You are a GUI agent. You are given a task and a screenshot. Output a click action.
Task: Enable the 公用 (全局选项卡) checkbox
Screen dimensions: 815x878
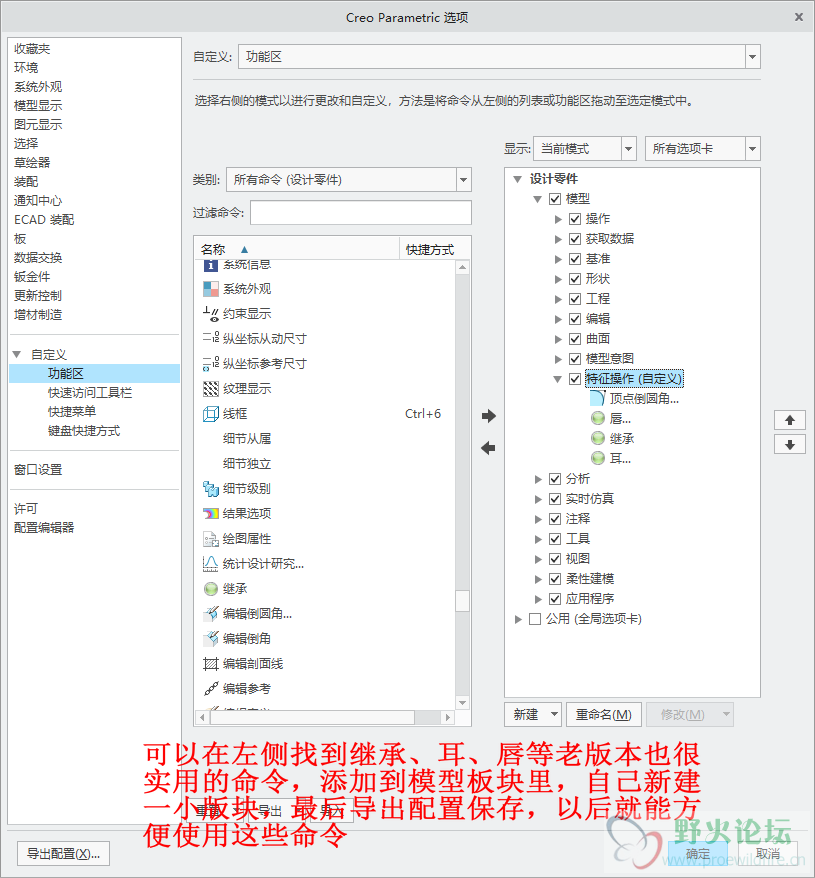[535, 619]
